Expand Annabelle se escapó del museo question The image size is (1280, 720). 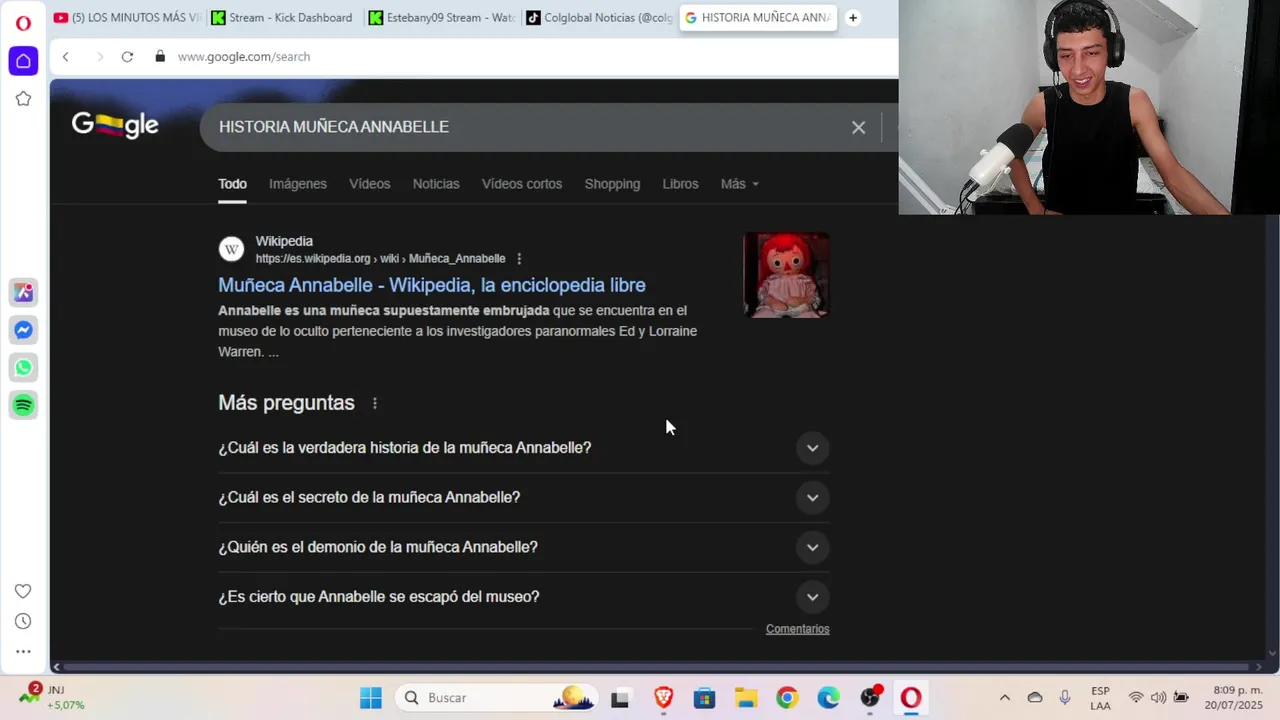point(524,597)
